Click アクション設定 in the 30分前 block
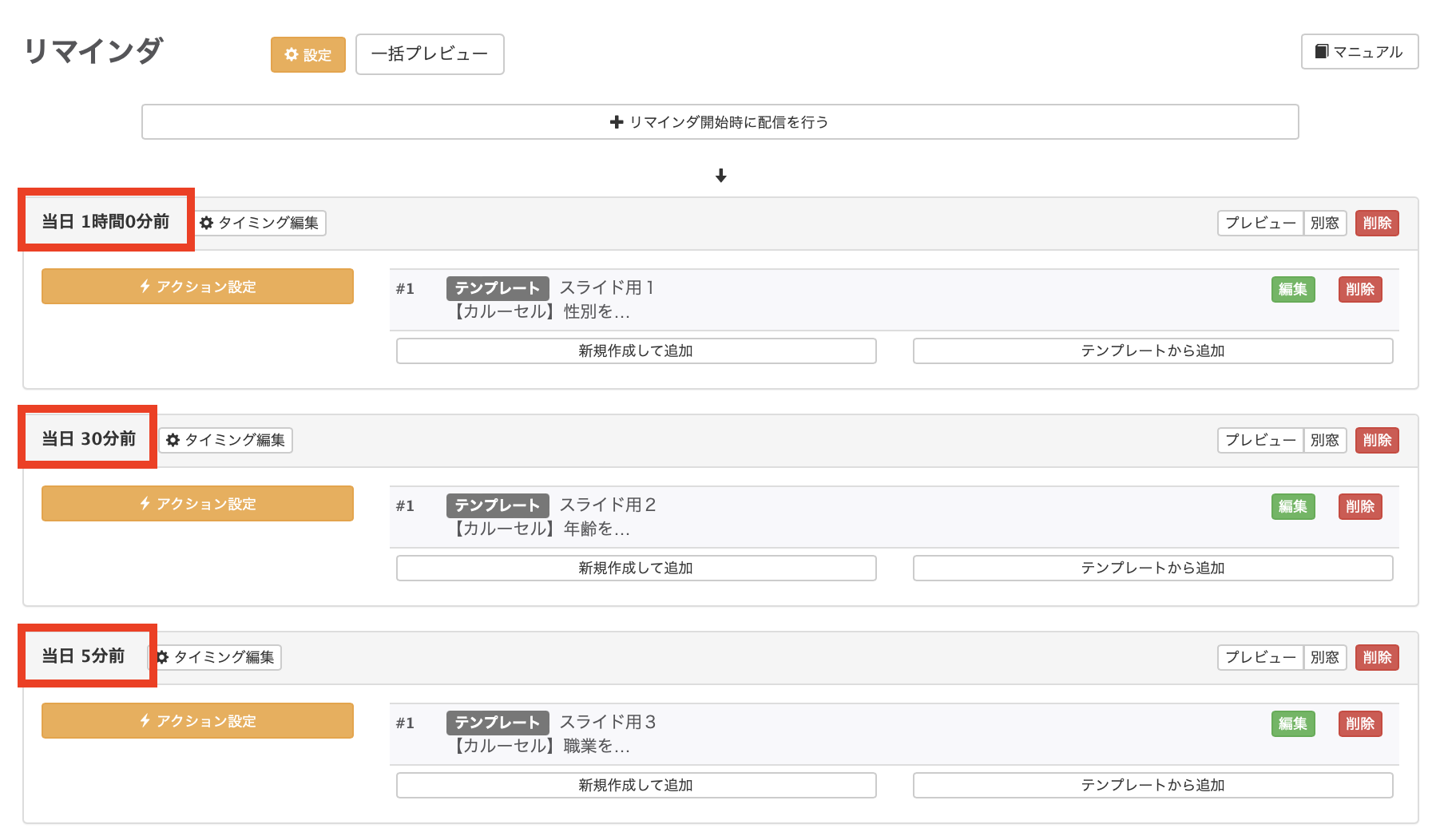This screenshot has height=840, width=1436. 197,504
